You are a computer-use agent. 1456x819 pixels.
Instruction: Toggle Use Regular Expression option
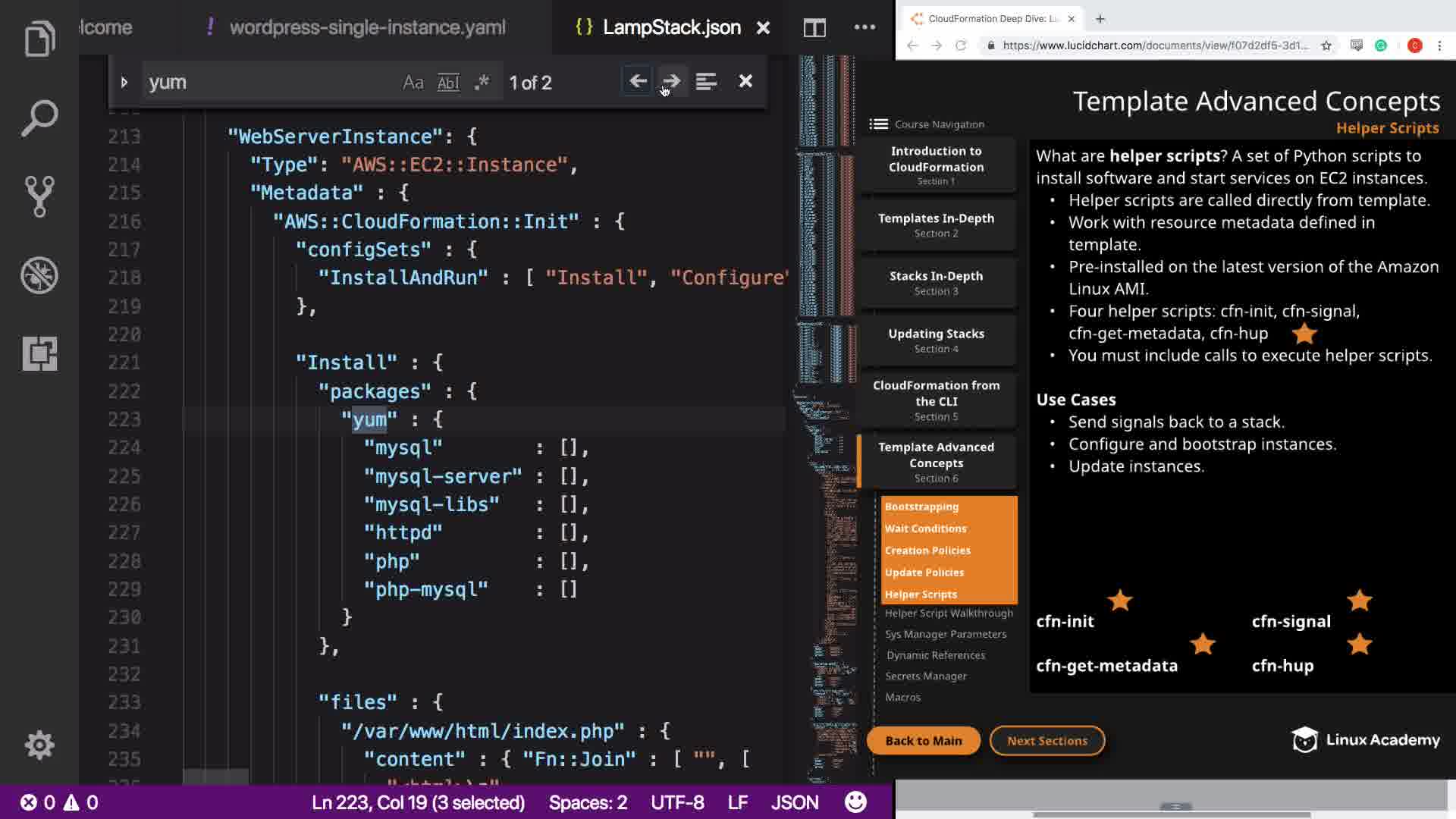click(482, 82)
